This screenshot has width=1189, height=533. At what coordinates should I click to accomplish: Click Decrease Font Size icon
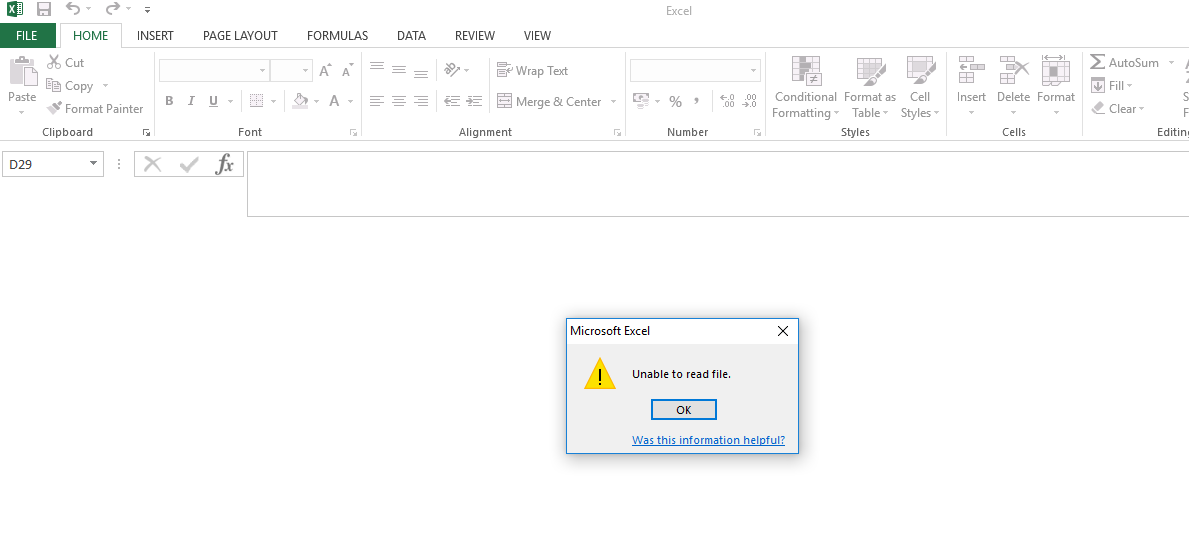[x=347, y=71]
